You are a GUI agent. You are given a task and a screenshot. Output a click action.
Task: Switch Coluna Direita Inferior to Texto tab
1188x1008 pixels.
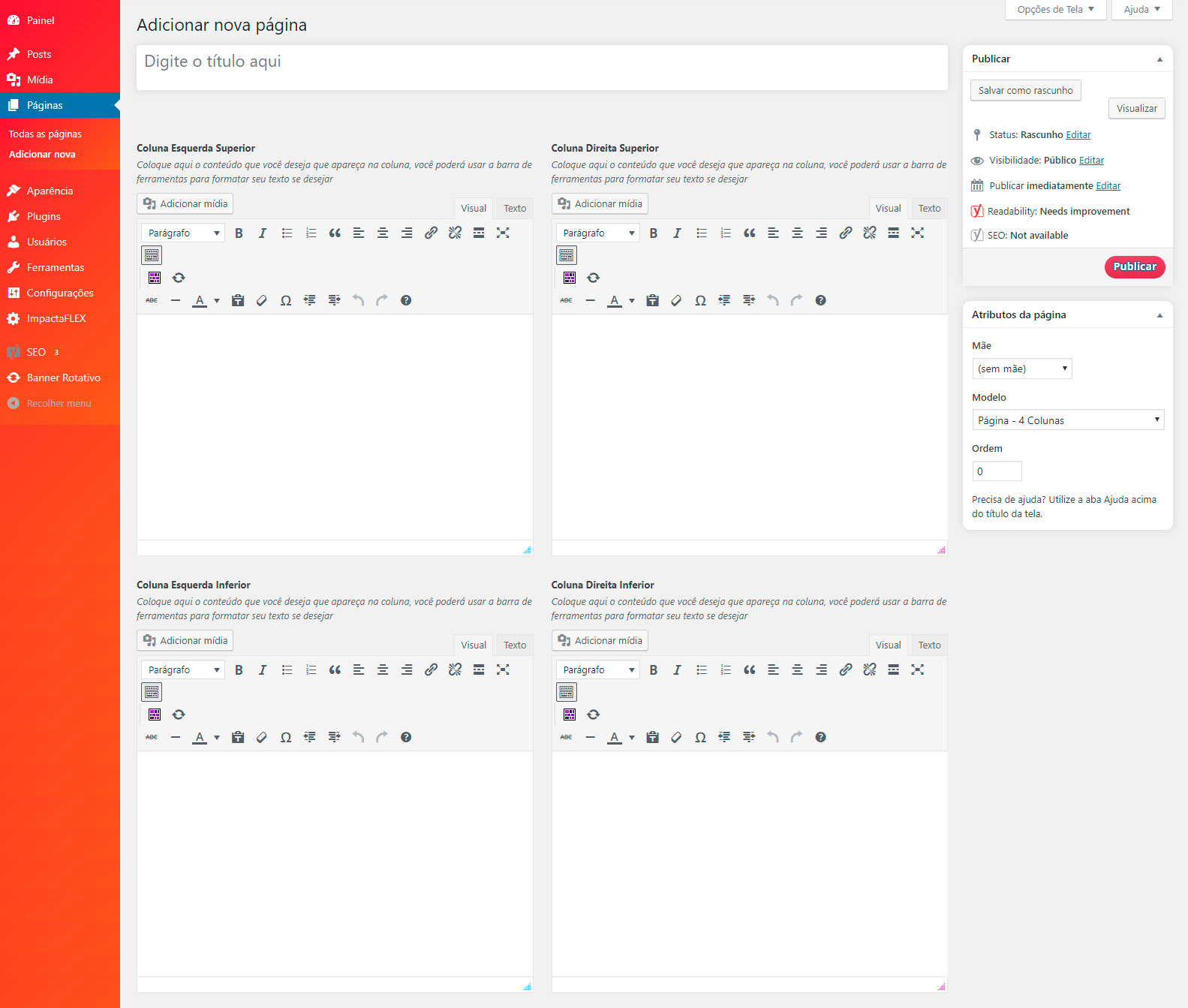click(929, 645)
